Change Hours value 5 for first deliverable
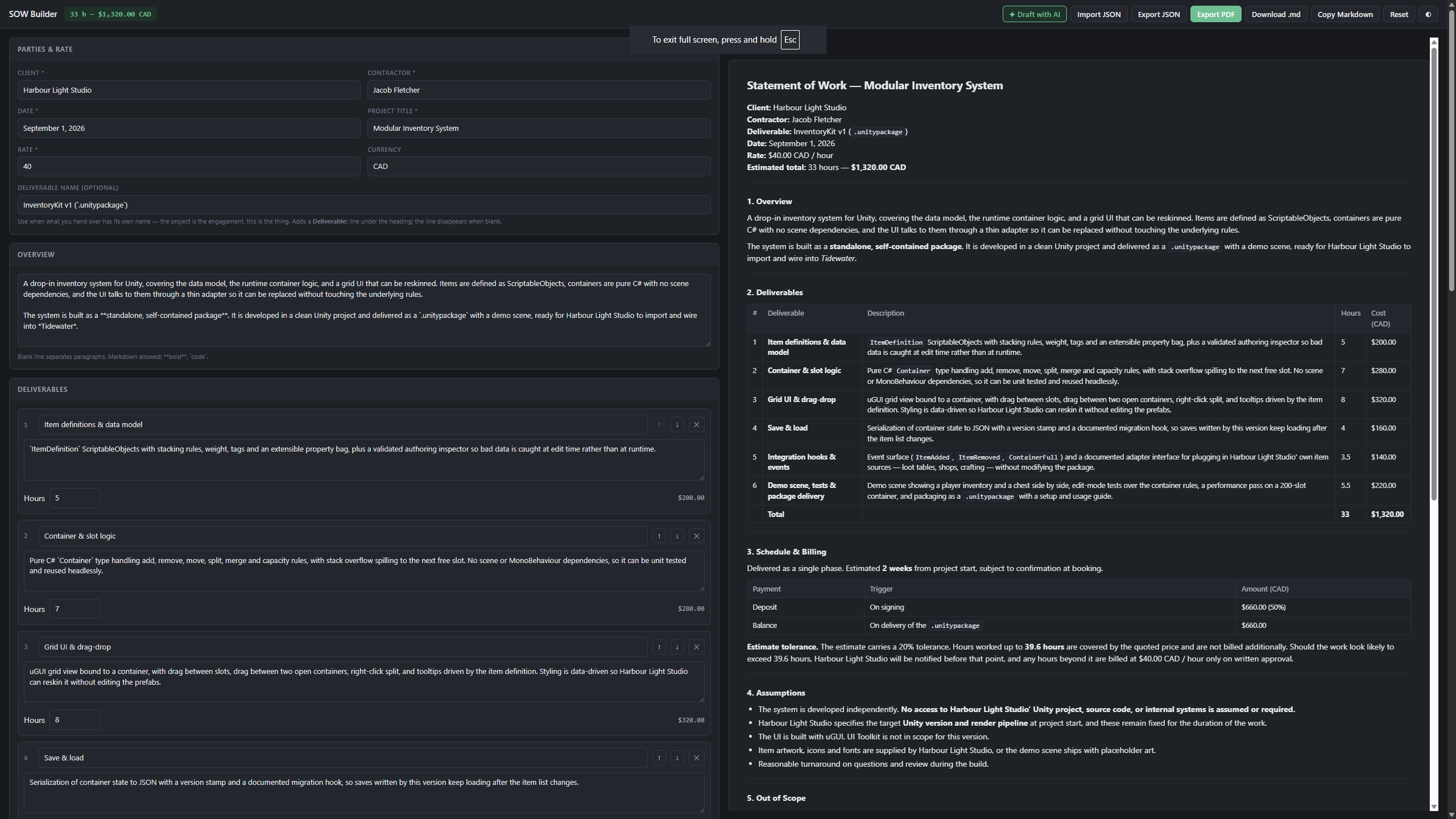Image resolution: width=1456 pixels, height=819 pixels. [75, 498]
